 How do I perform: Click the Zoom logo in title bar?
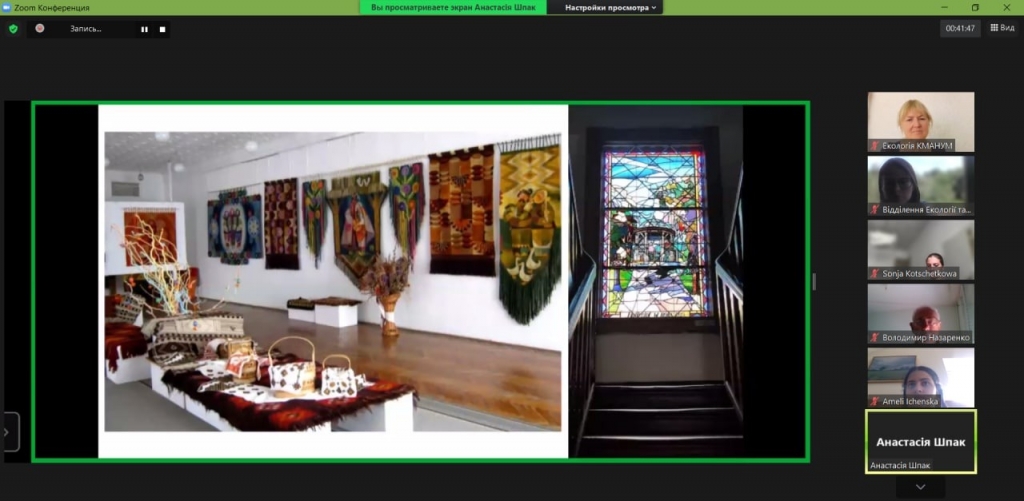click(x=7, y=7)
